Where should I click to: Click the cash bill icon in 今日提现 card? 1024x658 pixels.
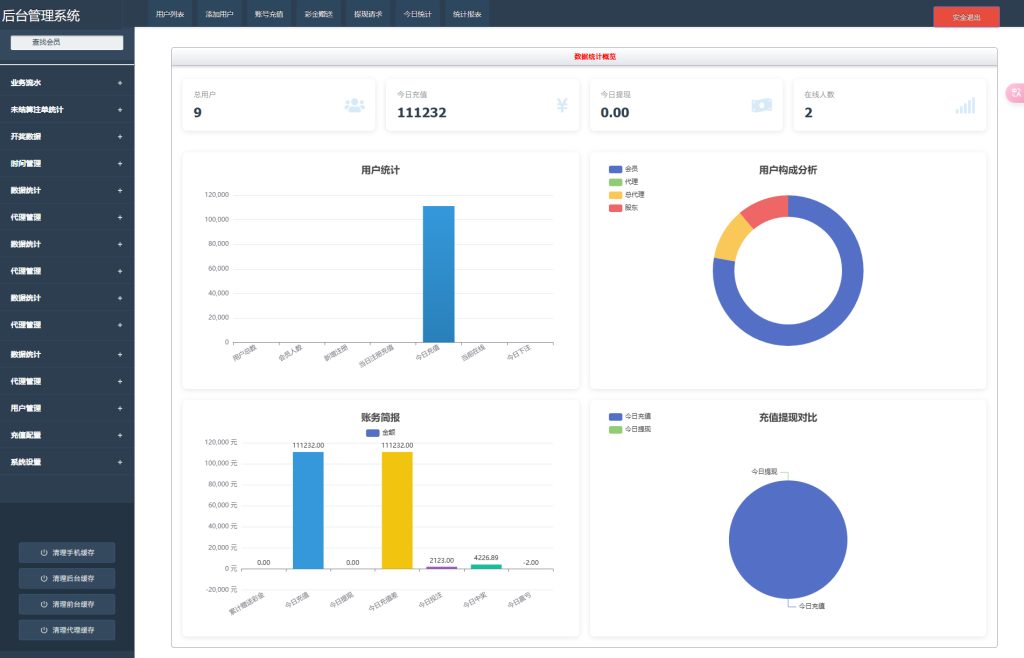click(762, 105)
